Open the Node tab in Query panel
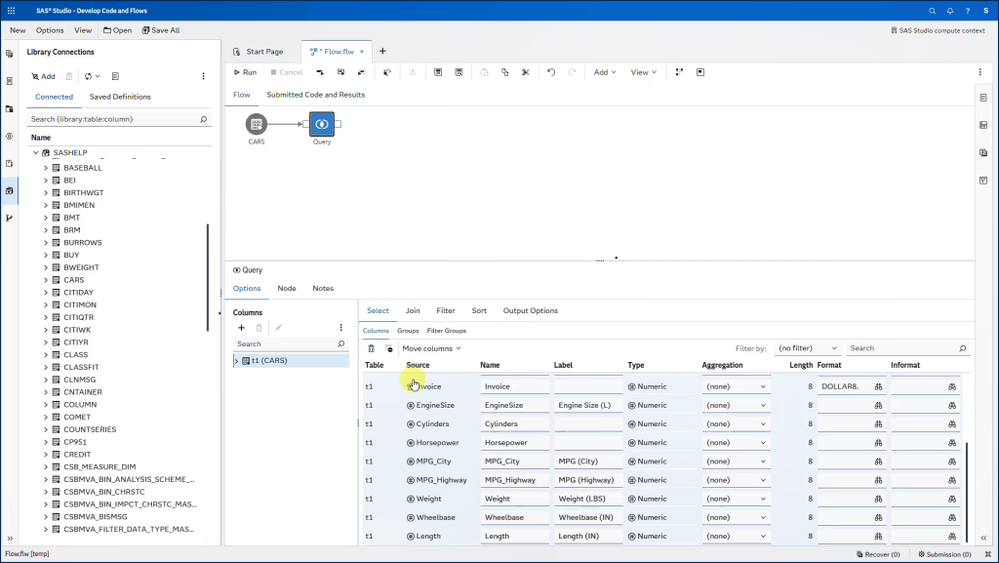 pos(287,289)
